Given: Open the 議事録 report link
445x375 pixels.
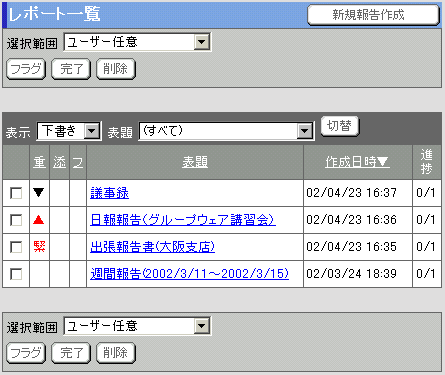Looking at the screenshot, I should point(109,193).
